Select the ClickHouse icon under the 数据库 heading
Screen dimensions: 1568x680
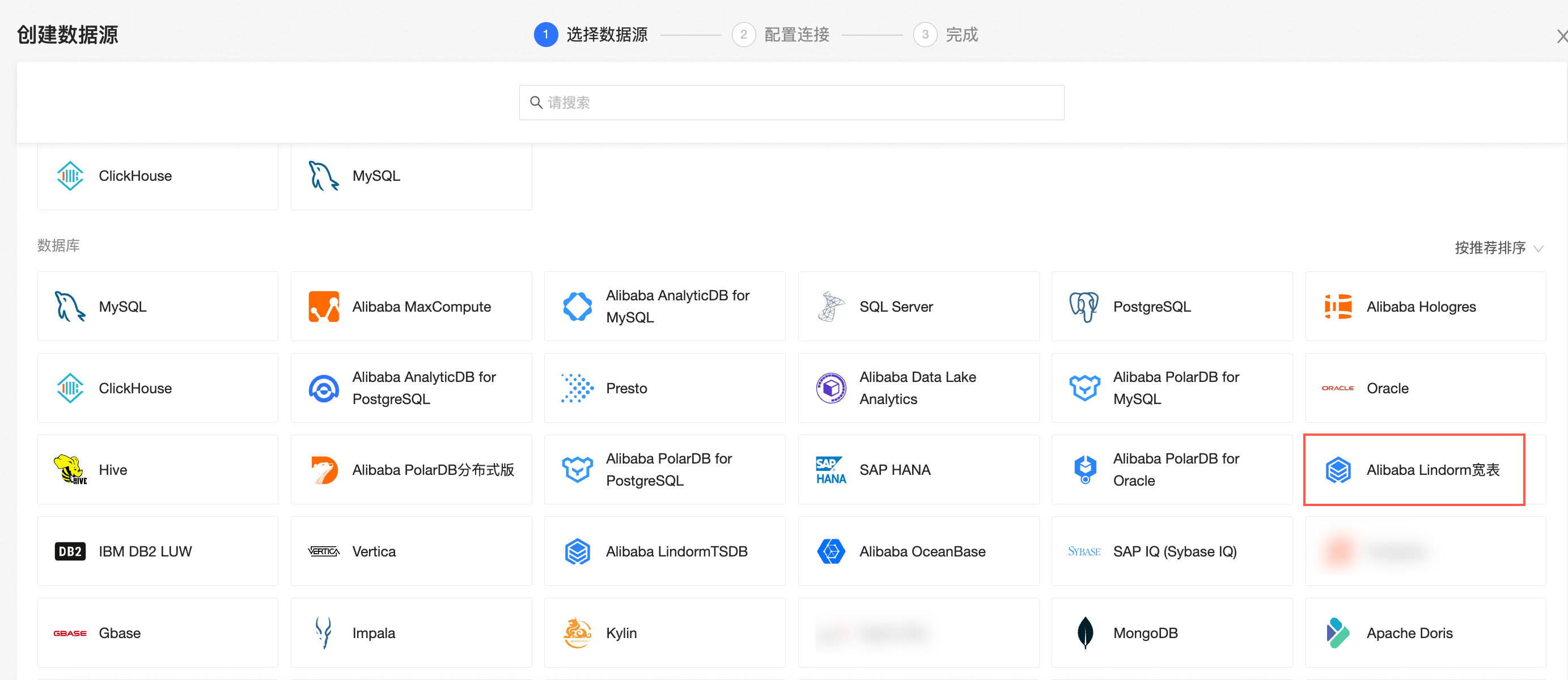pos(70,388)
